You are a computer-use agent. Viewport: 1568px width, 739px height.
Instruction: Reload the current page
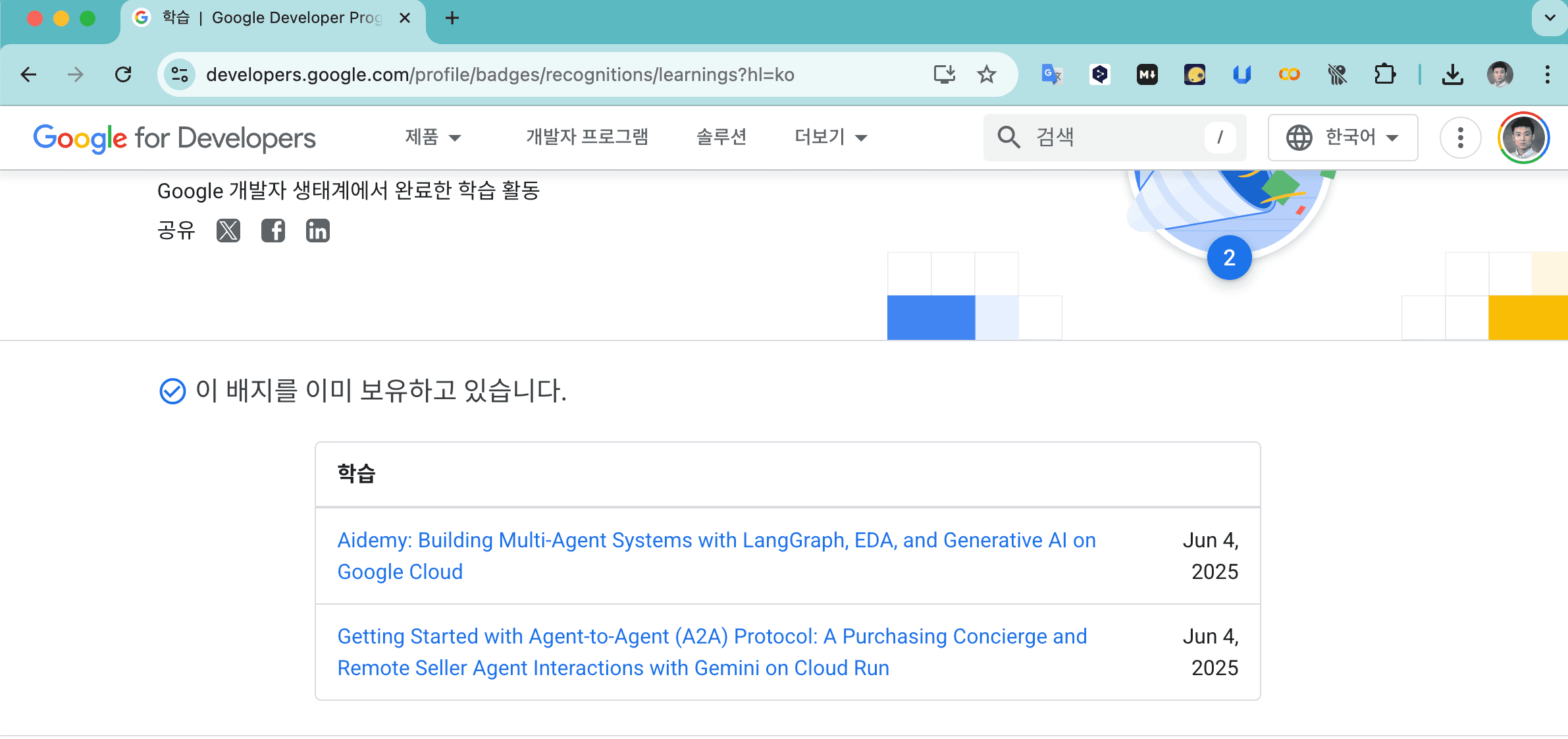point(123,74)
